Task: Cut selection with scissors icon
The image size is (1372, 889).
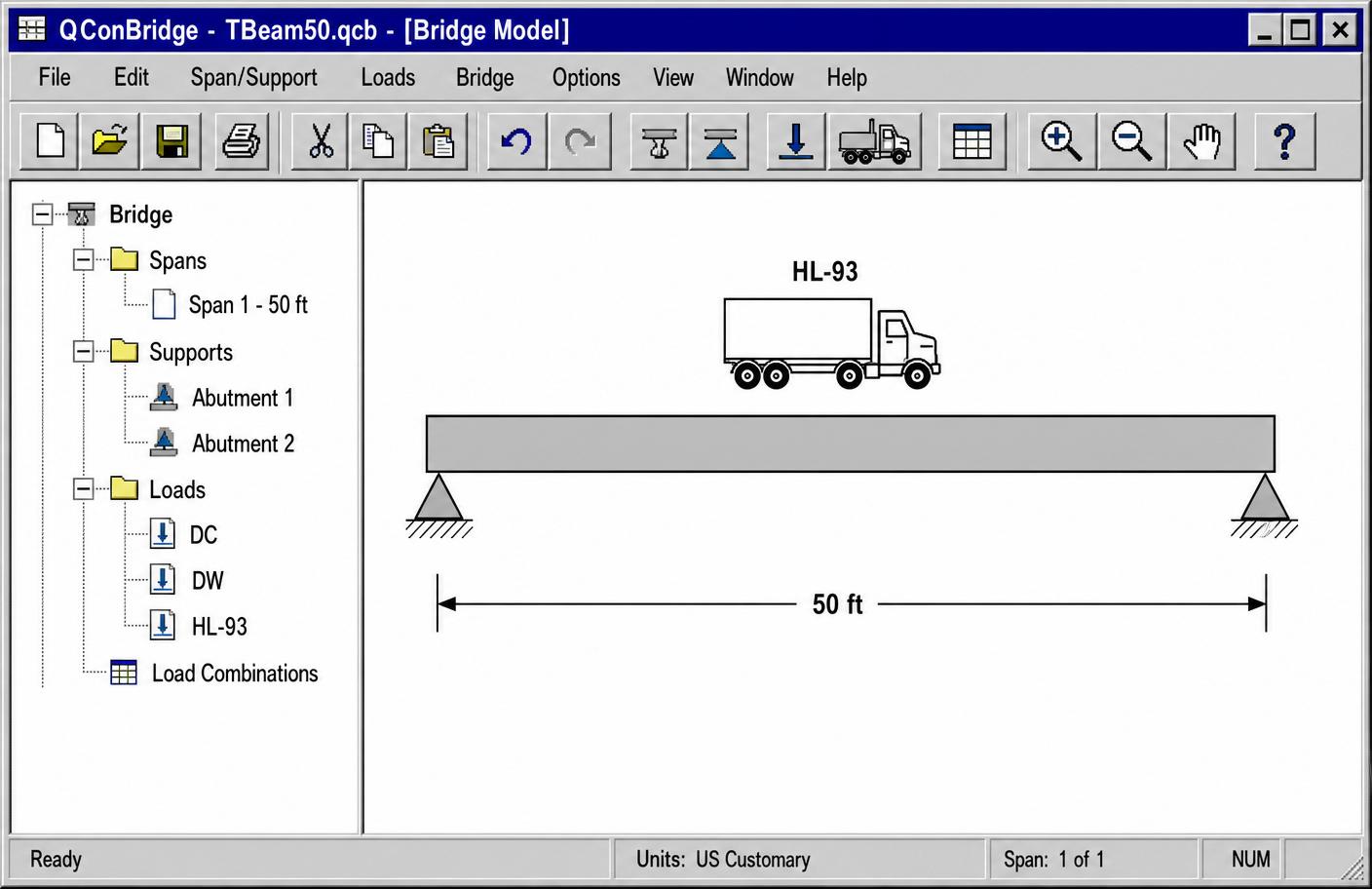Action: coord(320,142)
